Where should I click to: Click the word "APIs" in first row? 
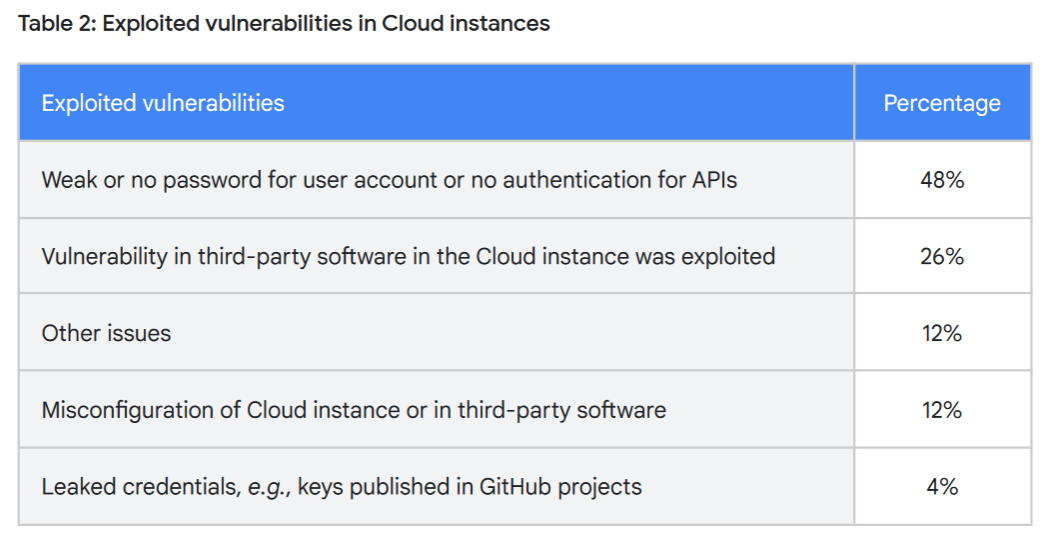(715, 180)
